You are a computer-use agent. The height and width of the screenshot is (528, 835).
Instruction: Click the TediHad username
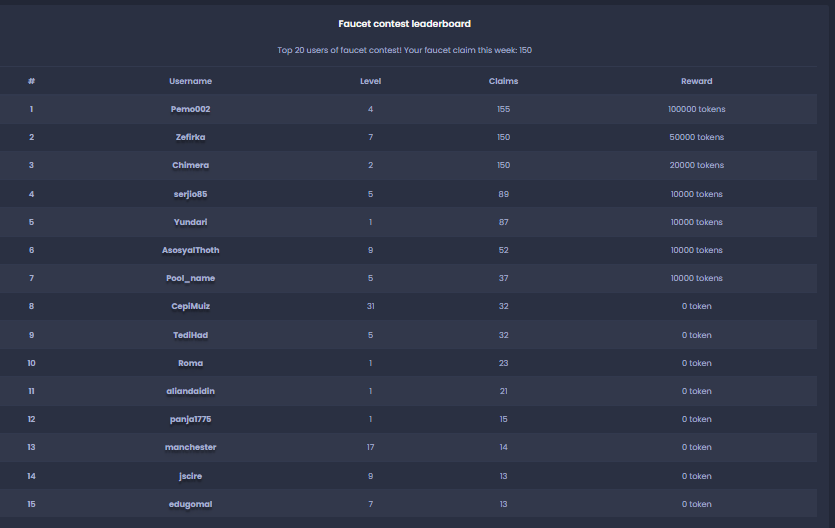190,335
